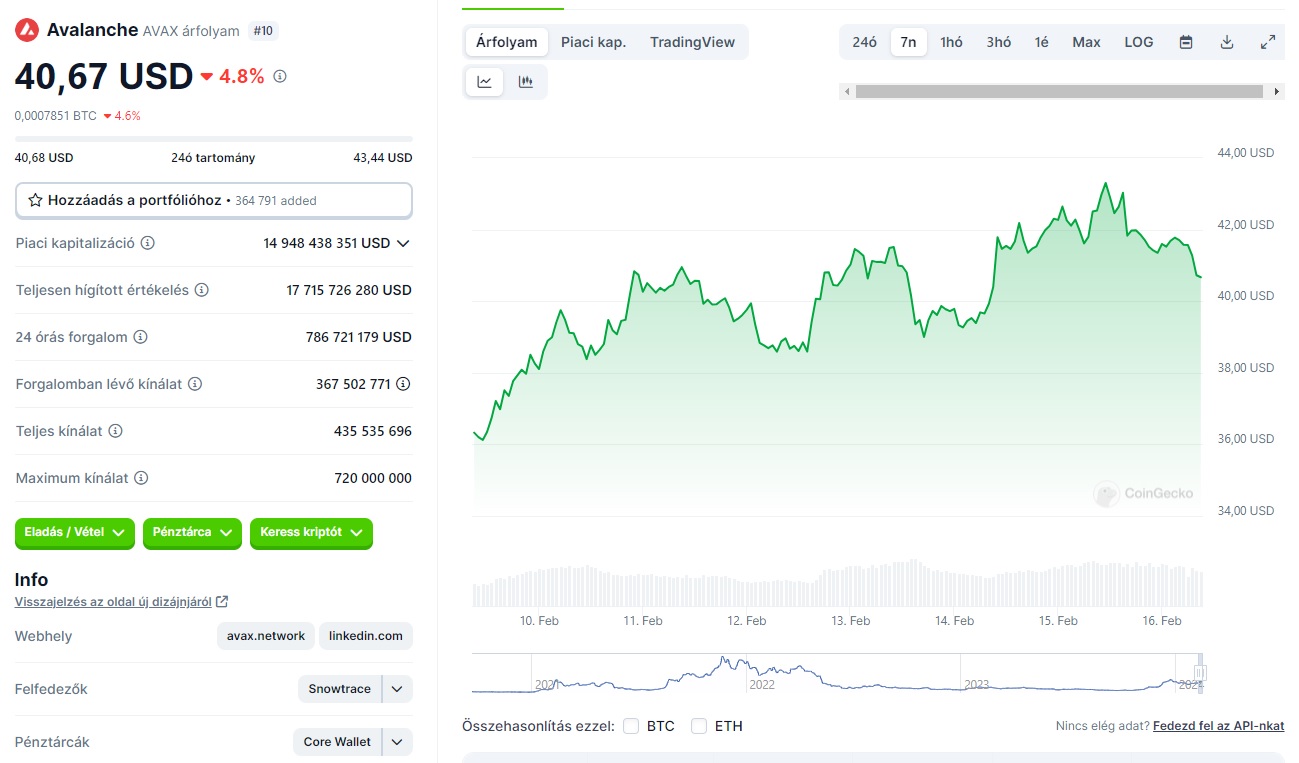Show info for Teljesen hígított értékelés
Screen dimensions: 1299x763
[201, 290]
